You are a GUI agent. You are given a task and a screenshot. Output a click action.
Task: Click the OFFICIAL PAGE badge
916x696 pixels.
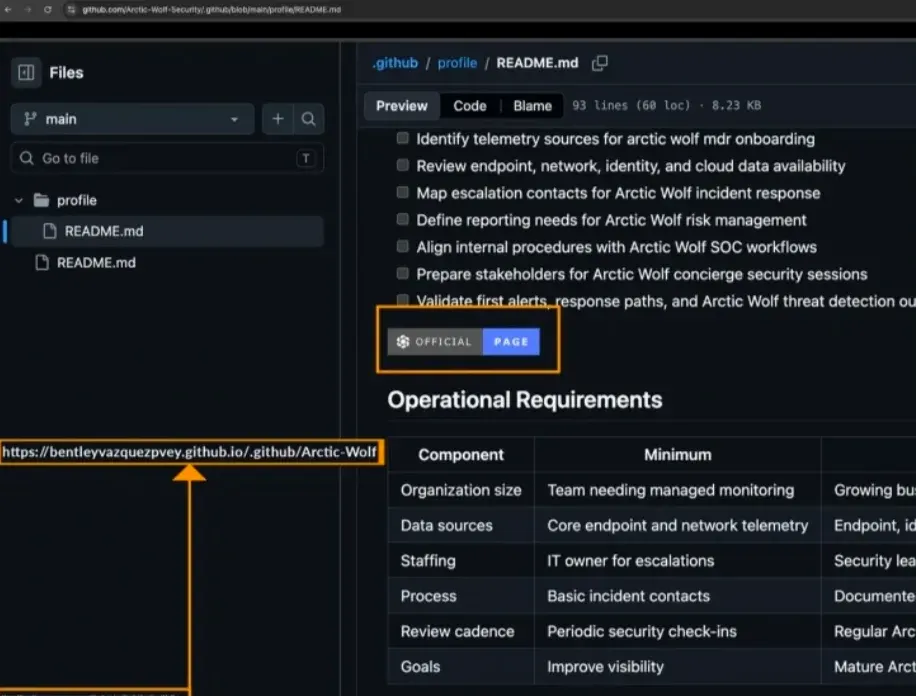(x=464, y=342)
